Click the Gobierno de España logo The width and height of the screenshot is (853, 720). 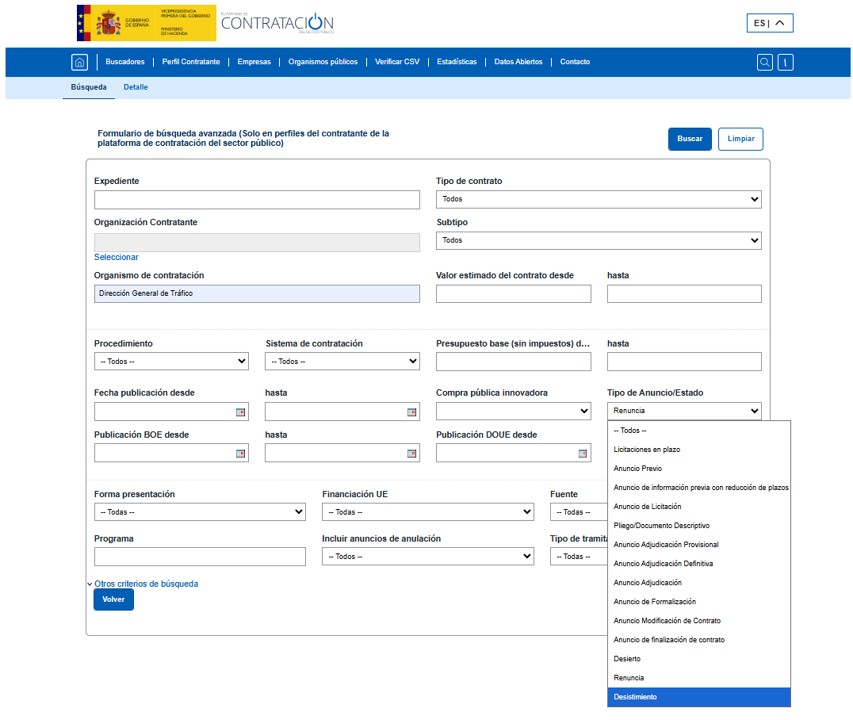point(146,23)
